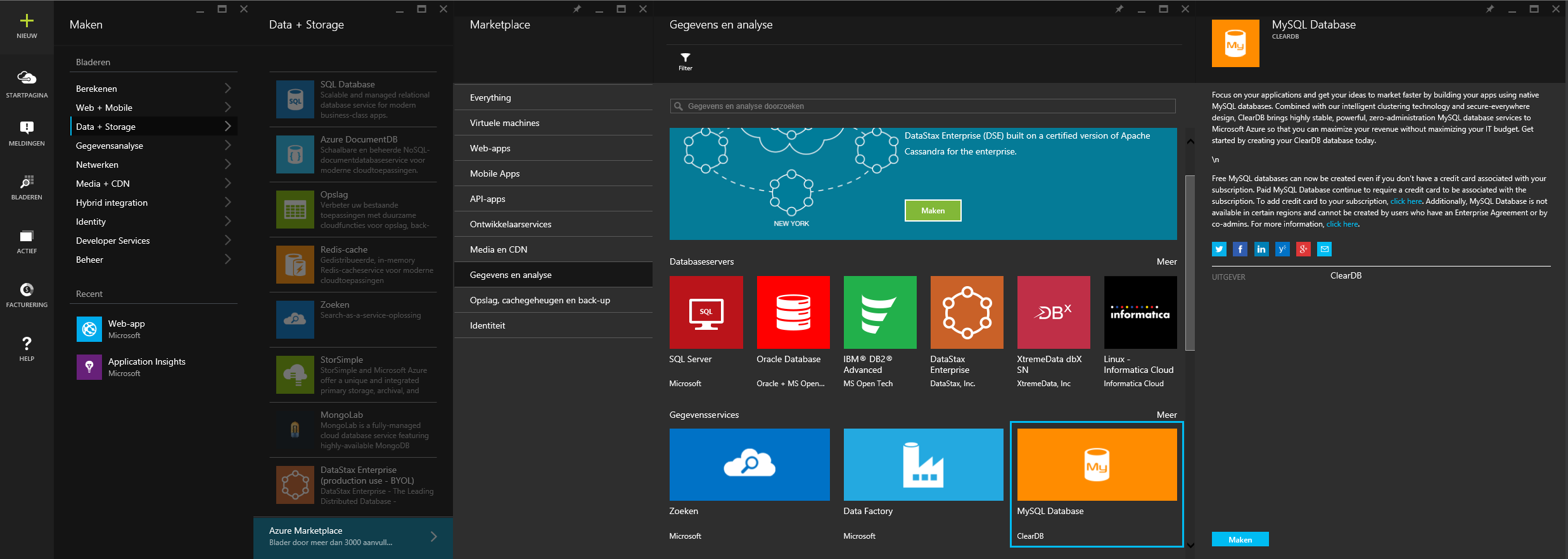Click first 'click here' credit card link
Viewport: 1568px width, 559px height.
coord(1406,201)
